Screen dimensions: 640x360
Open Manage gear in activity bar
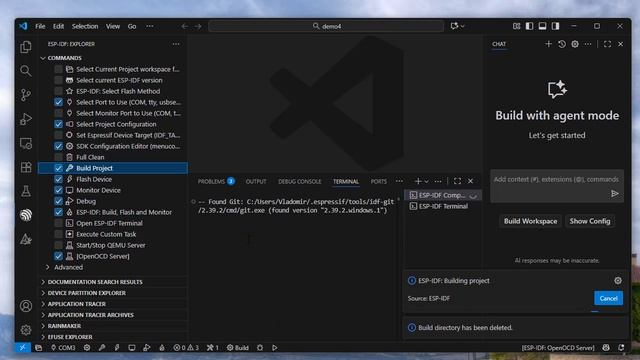(26, 329)
